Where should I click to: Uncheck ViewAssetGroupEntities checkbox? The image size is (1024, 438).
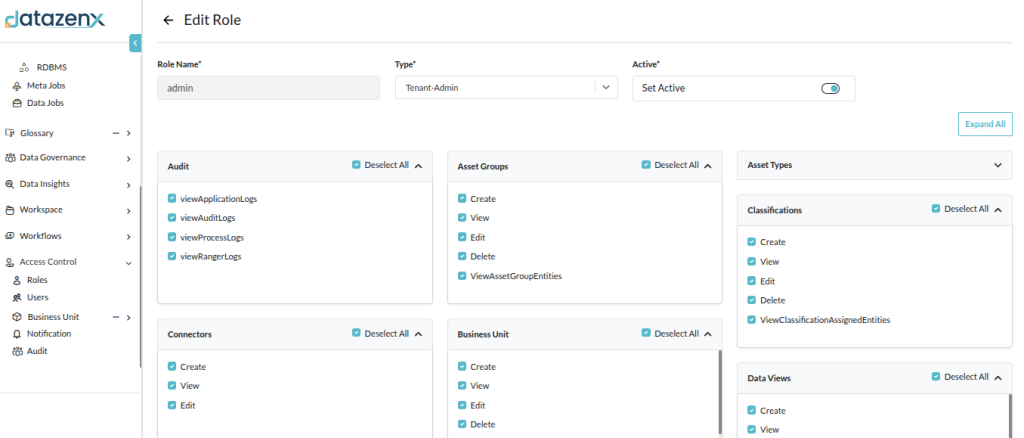click(x=462, y=275)
